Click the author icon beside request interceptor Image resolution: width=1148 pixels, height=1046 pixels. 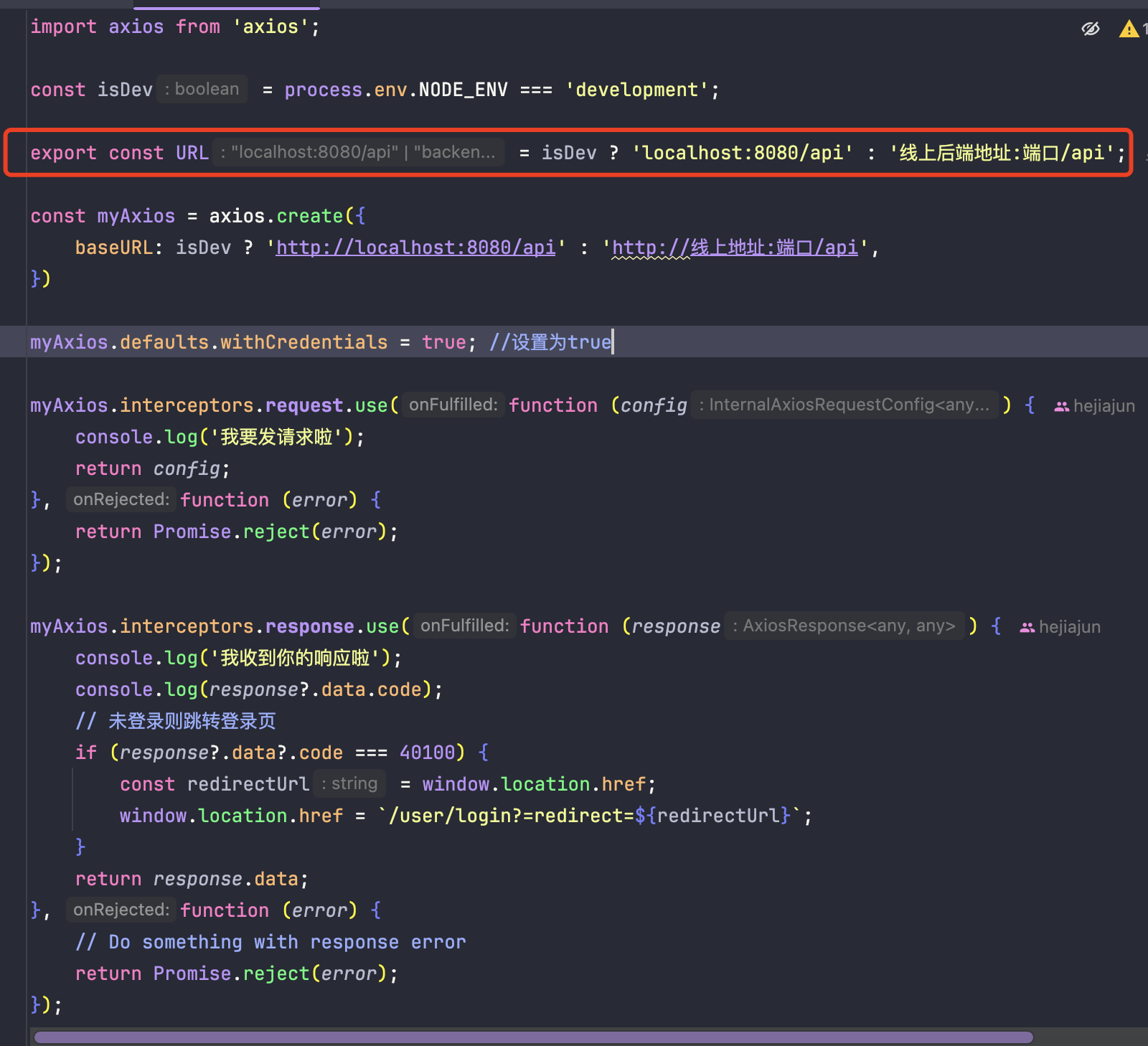1062,405
